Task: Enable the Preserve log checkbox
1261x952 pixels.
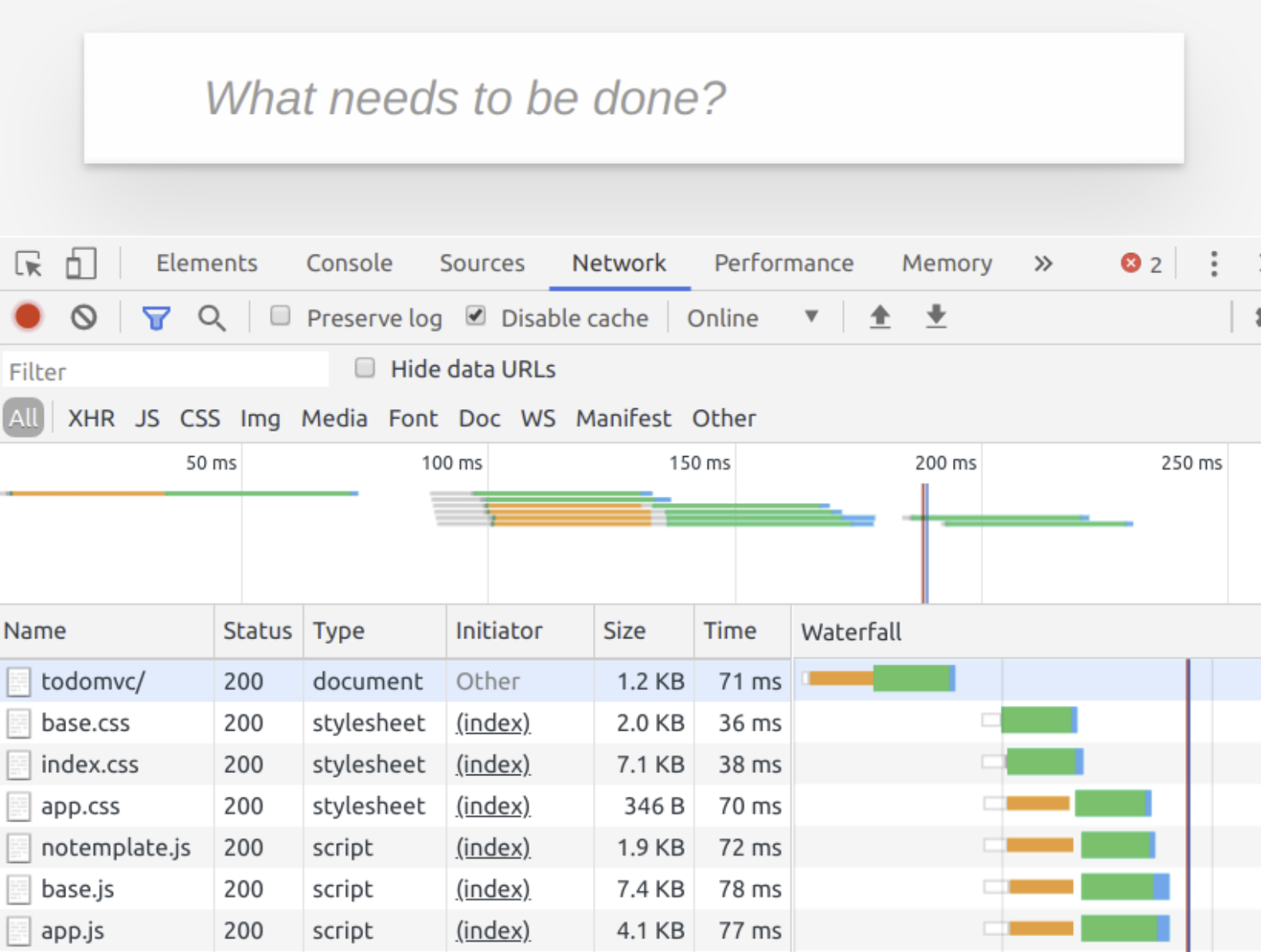Action: coord(280,316)
